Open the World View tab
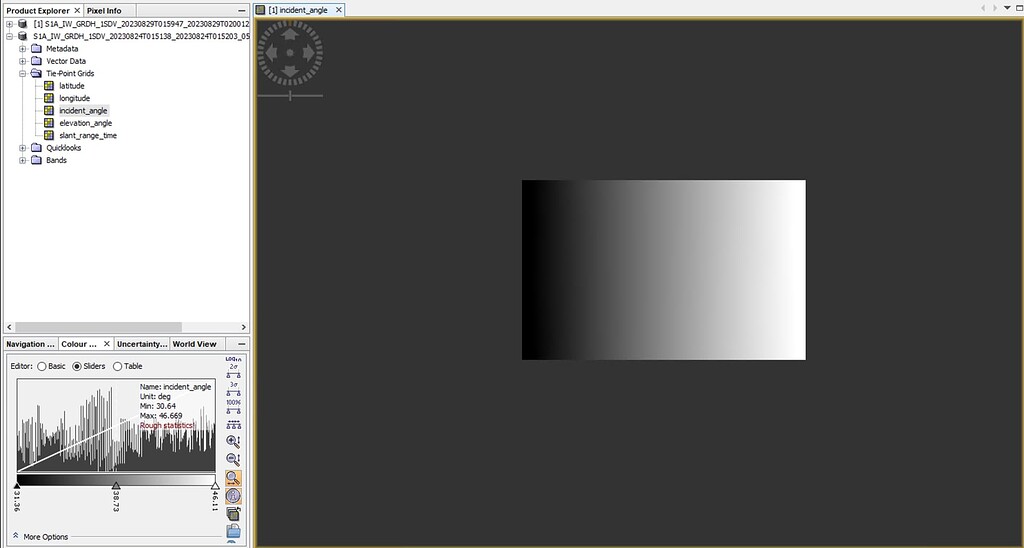This screenshot has width=1024, height=548. pos(194,344)
